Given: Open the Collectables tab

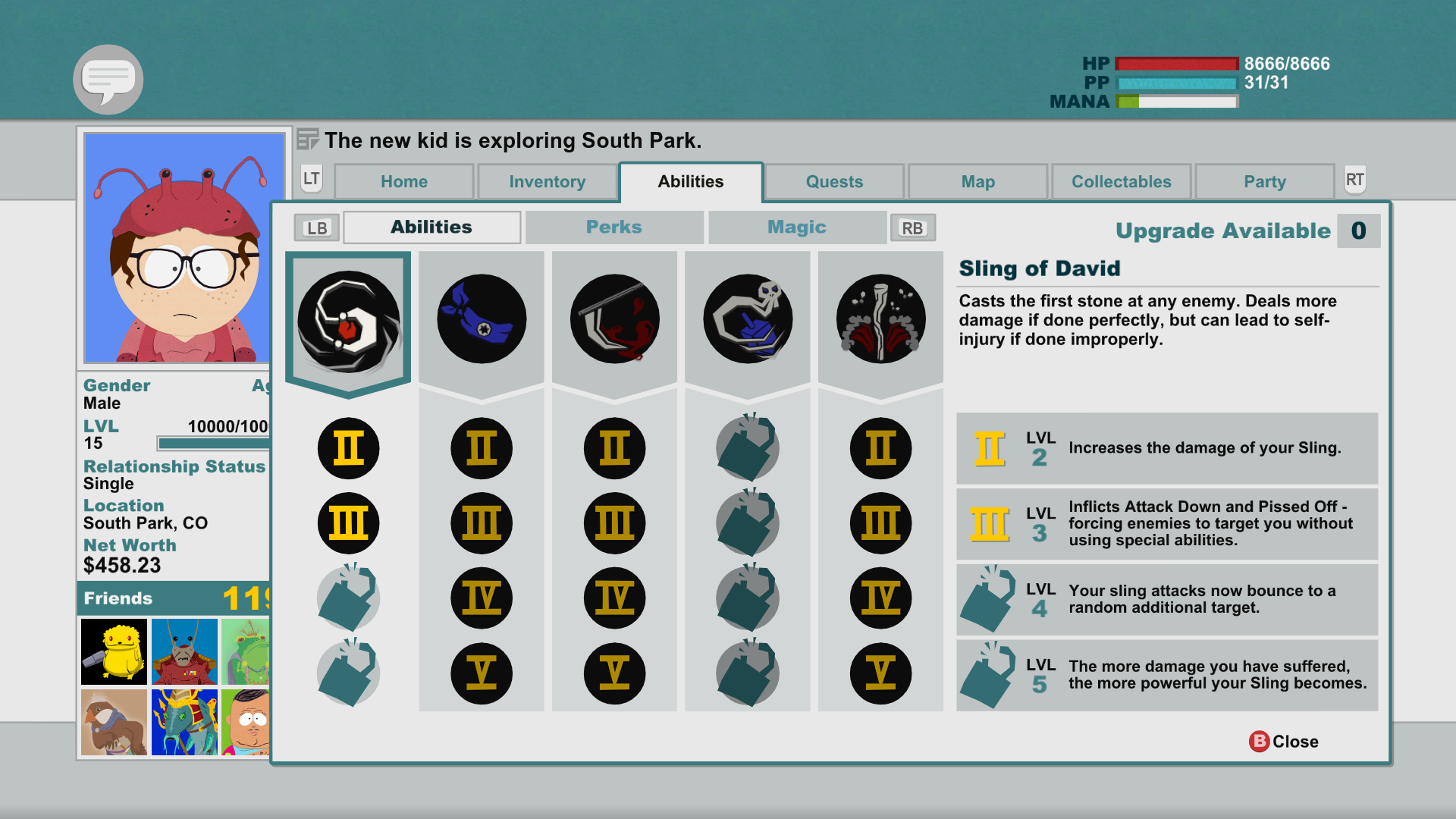Looking at the screenshot, I should pos(1122,182).
